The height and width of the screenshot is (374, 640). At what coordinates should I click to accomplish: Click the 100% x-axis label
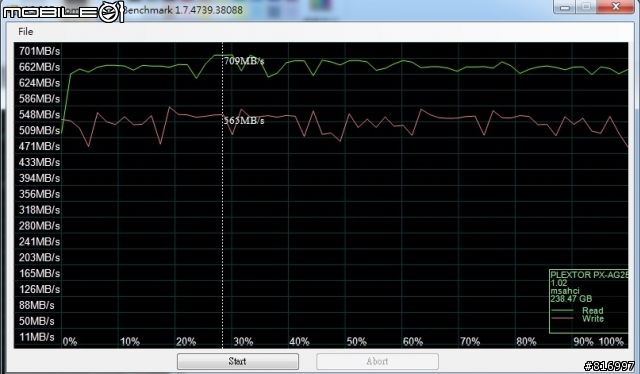[x=611, y=342]
